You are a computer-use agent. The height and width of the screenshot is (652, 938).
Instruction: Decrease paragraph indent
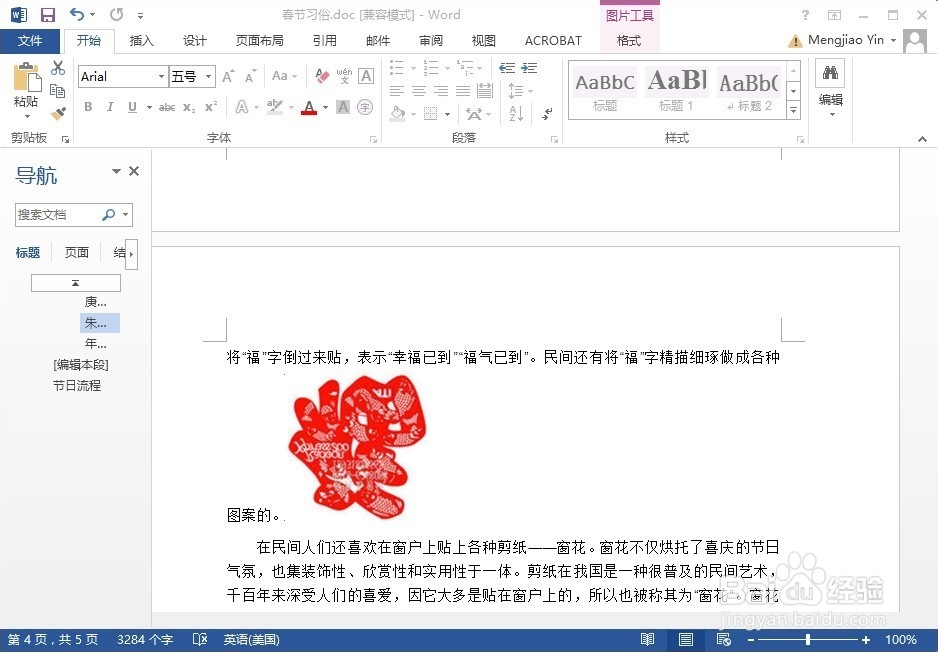[507, 68]
